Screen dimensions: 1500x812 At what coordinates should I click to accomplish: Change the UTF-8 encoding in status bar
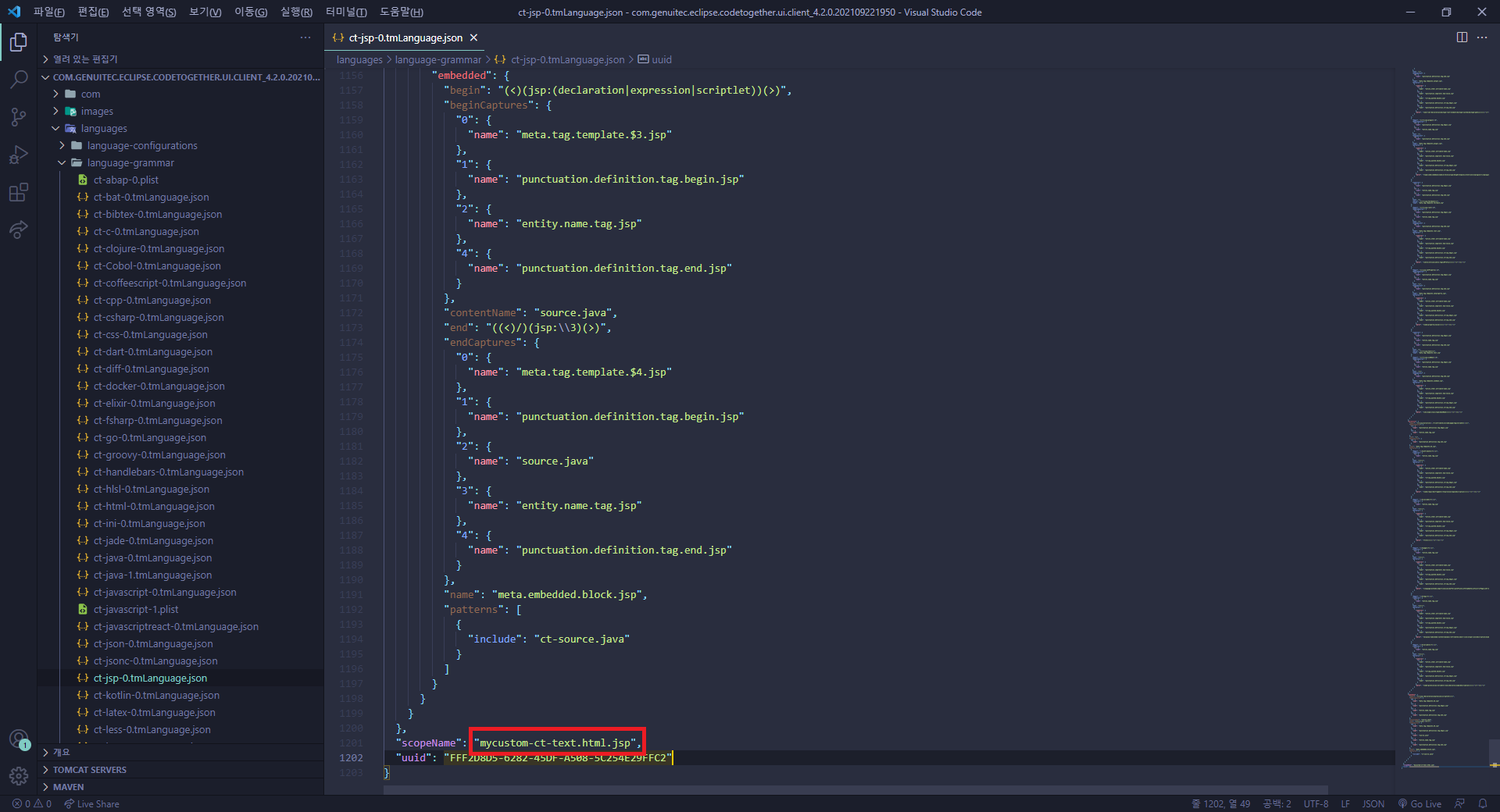1316,803
